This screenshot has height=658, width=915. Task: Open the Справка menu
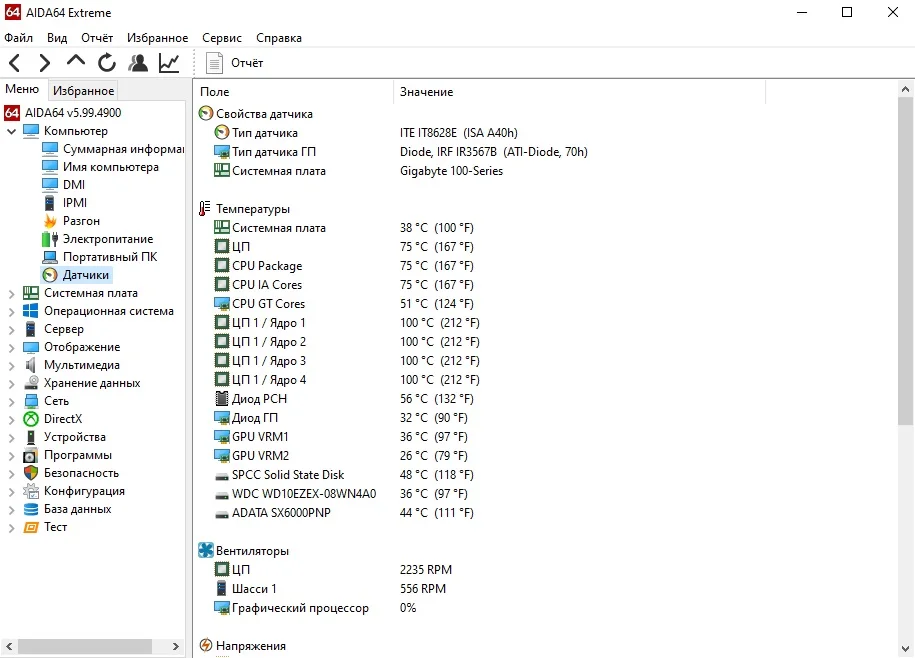tap(279, 38)
